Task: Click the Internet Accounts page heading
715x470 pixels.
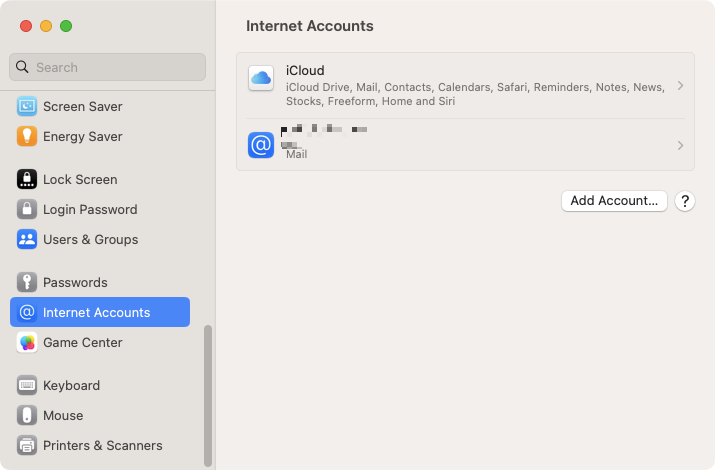Action: click(x=310, y=26)
